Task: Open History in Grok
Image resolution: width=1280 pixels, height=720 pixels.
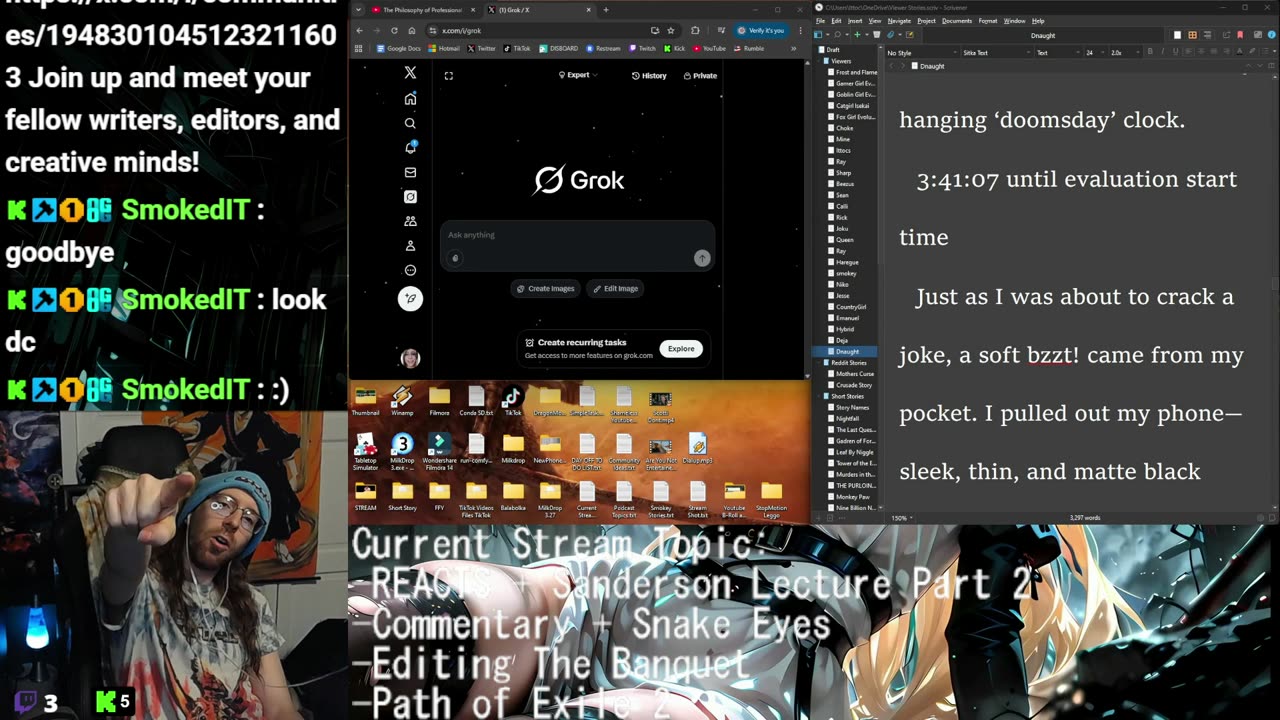Action: point(649,76)
